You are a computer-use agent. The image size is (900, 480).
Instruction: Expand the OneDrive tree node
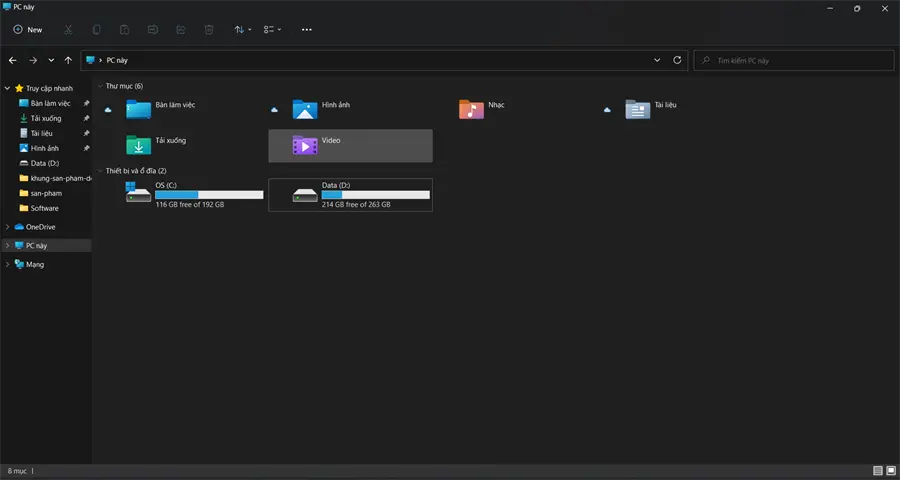[7, 227]
